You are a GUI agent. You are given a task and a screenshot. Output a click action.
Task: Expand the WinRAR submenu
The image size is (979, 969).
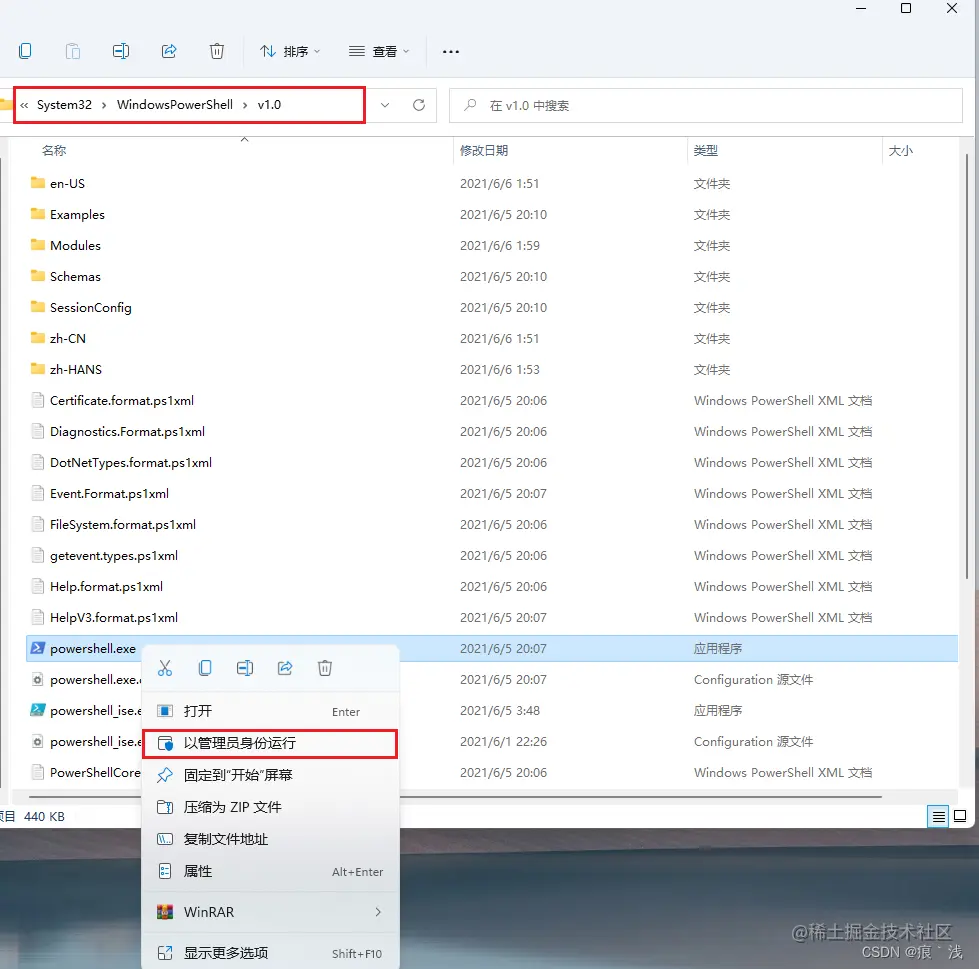click(x=270, y=912)
